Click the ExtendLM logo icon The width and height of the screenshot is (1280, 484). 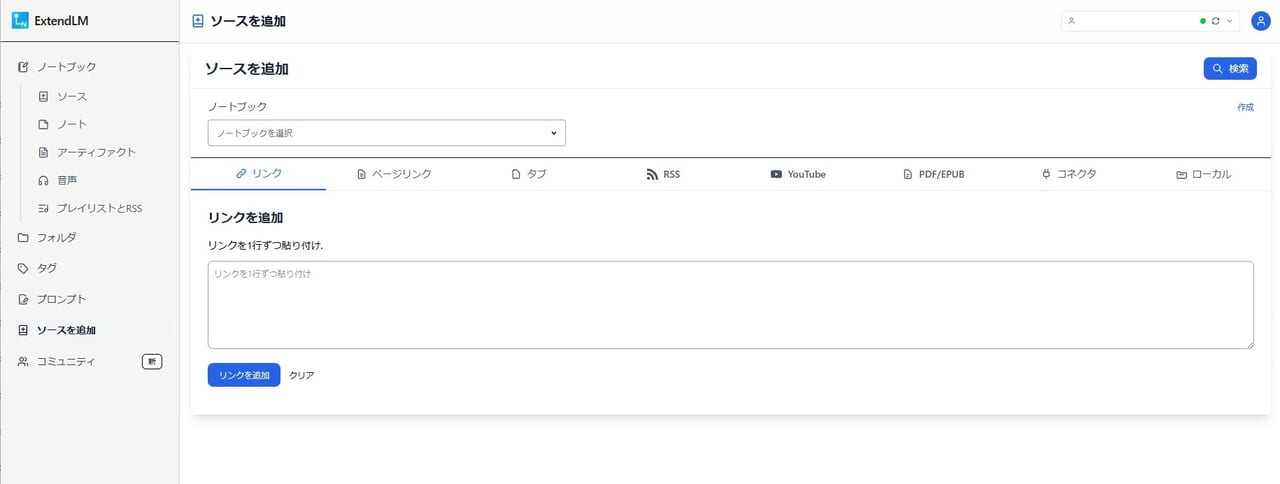(x=20, y=20)
